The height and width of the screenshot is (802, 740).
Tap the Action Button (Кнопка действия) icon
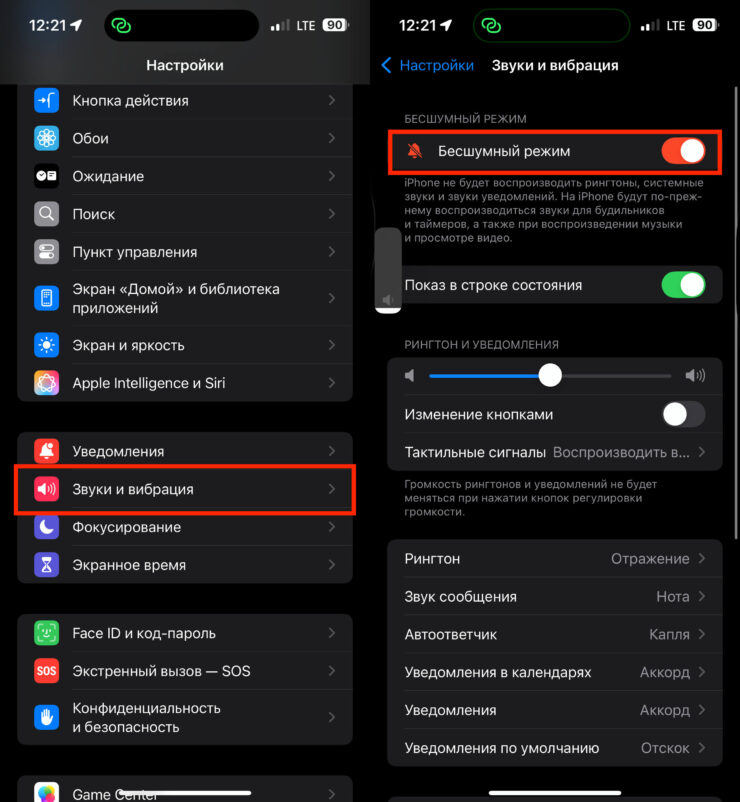coord(47,100)
